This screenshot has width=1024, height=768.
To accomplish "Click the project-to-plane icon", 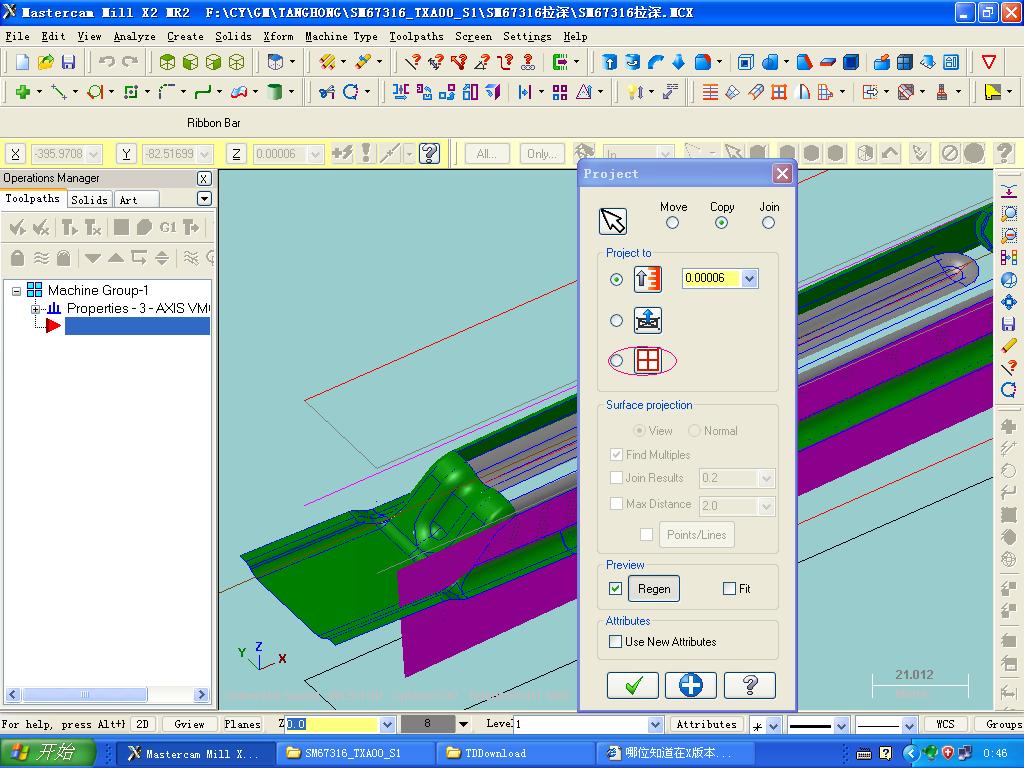I will click(x=647, y=321).
